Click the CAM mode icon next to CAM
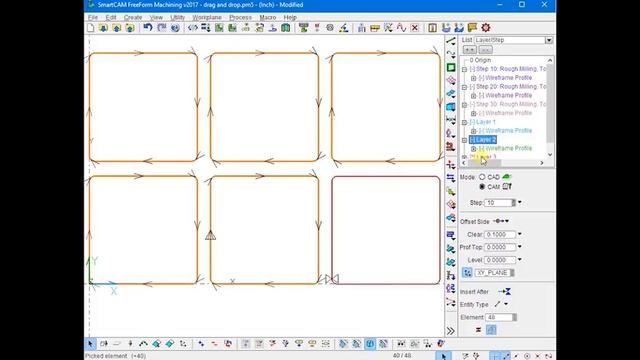Screen dimensions: 640x360 507,187
